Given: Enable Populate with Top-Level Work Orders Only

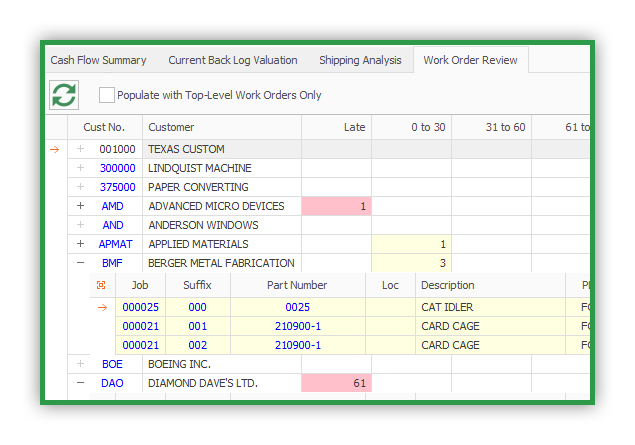Looking at the screenshot, I should pos(107,95).
